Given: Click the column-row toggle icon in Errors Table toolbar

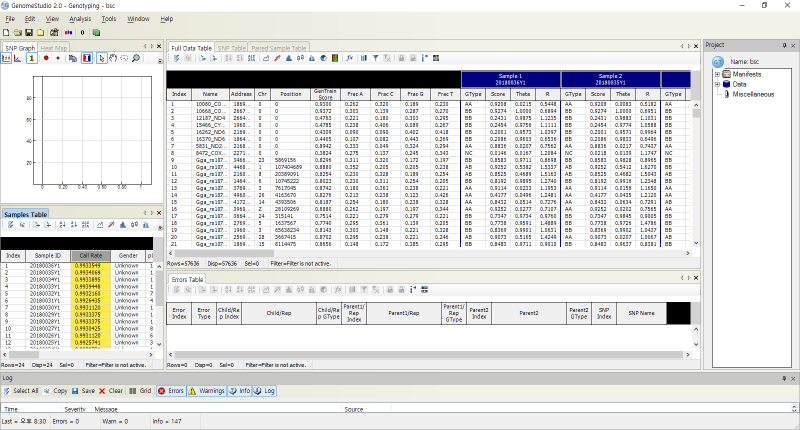Looking at the screenshot, I should [x=412, y=290].
